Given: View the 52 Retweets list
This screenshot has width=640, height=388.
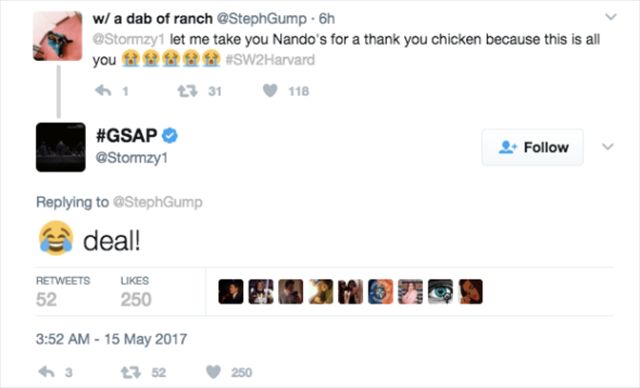Looking at the screenshot, I should [x=63, y=292].
